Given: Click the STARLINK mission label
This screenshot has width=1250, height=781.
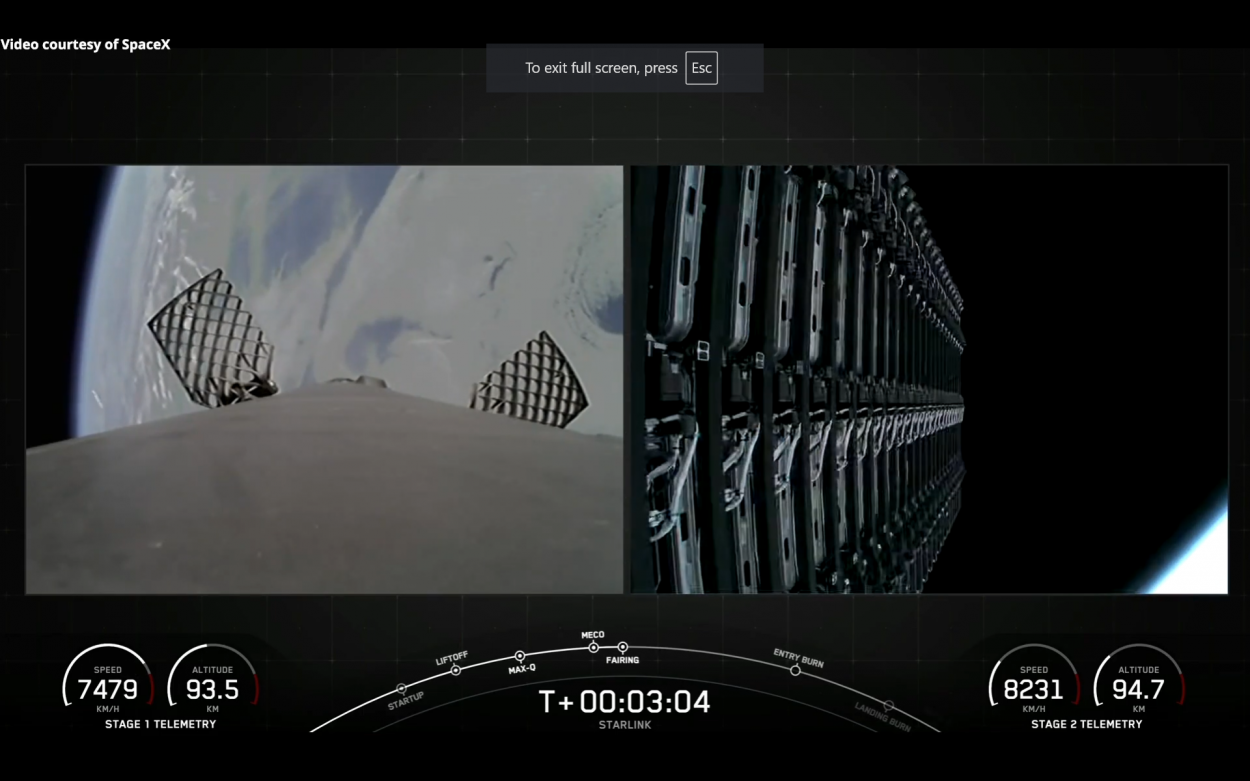Looking at the screenshot, I should point(624,725).
